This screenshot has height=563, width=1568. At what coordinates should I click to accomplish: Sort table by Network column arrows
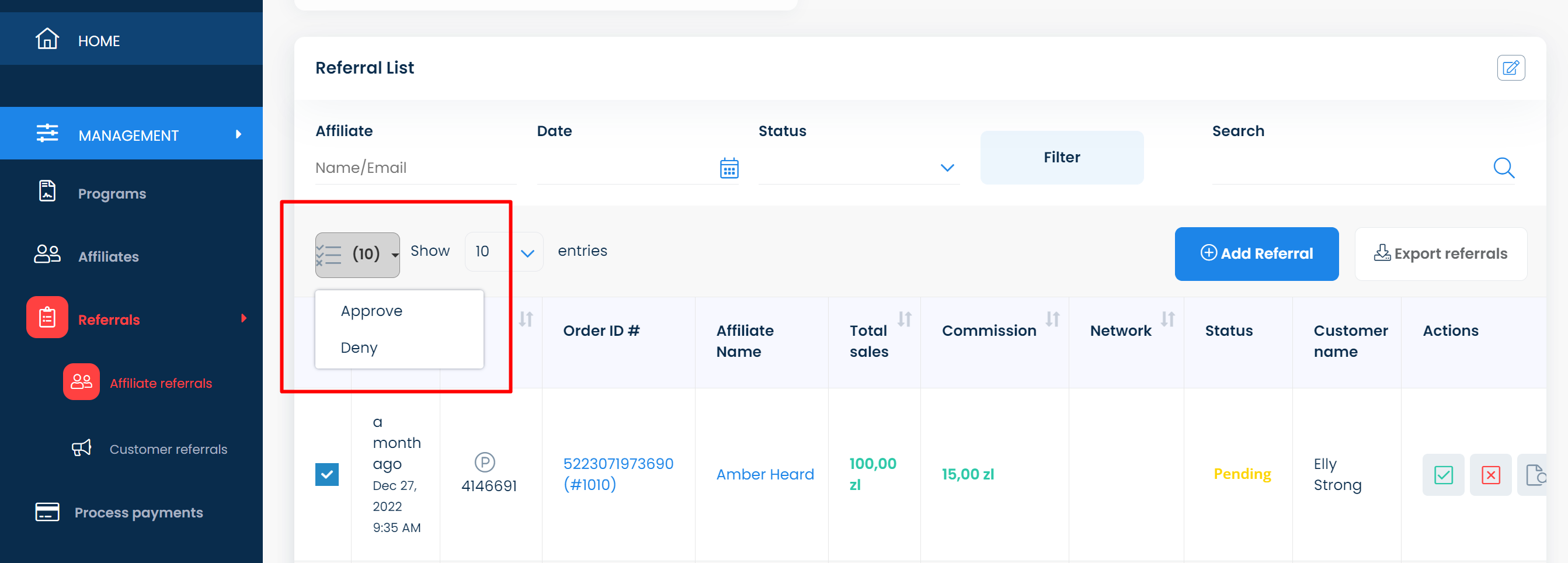click(x=1167, y=319)
